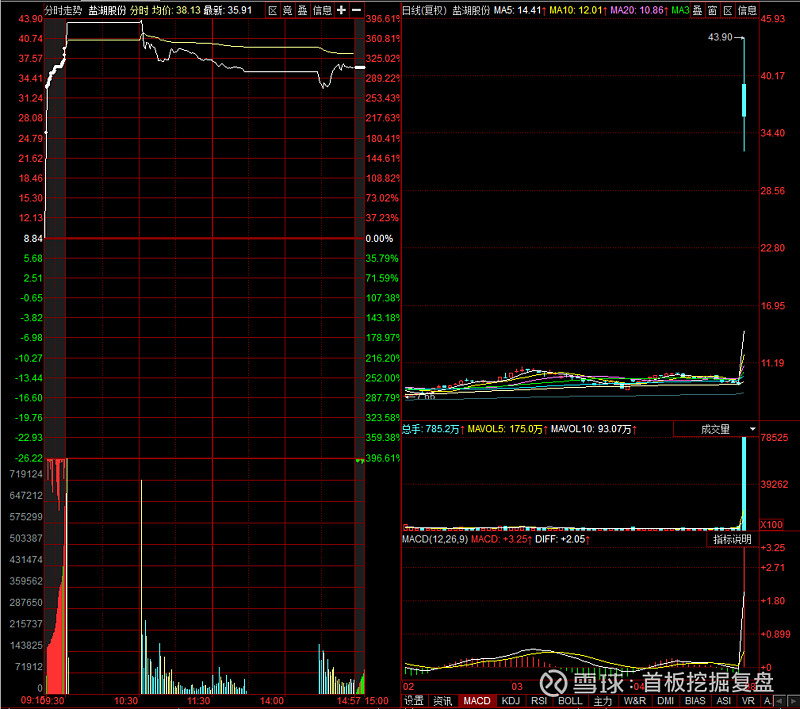
Task: Switch to the KDJ indicator tab
Action: [511, 701]
